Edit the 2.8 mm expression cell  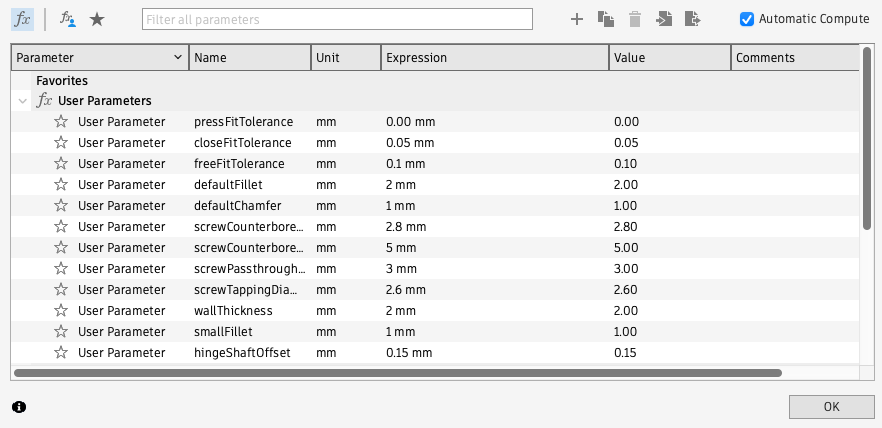click(x=495, y=227)
